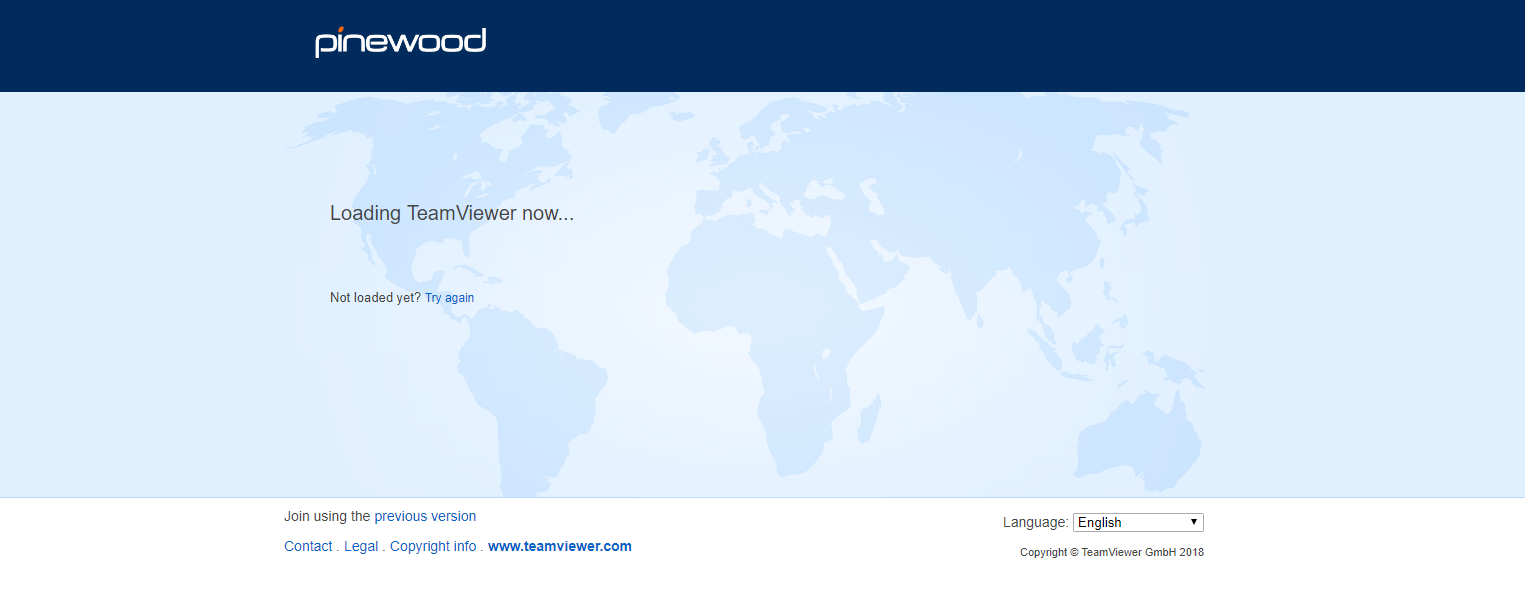The width and height of the screenshot is (1525, 614).
Task: Visit www.teamviewer.com
Action: pyautogui.click(x=559, y=546)
